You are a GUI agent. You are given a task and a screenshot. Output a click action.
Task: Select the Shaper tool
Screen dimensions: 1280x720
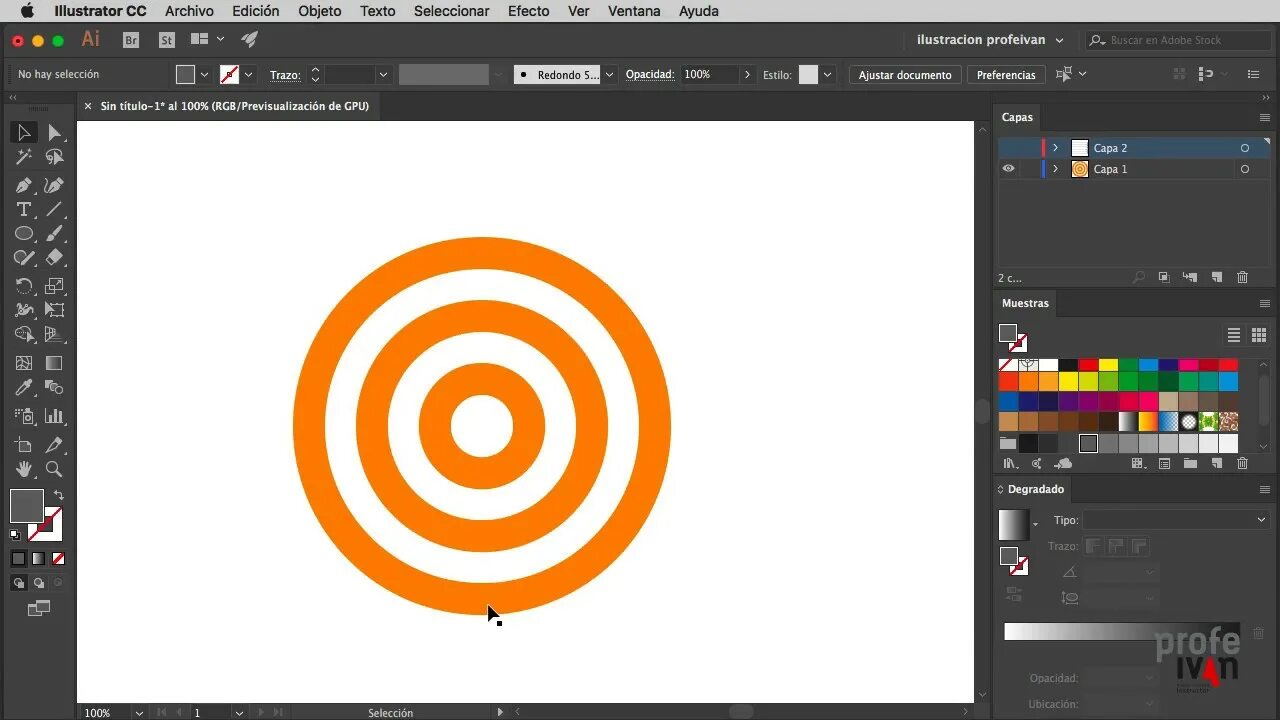point(24,257)
